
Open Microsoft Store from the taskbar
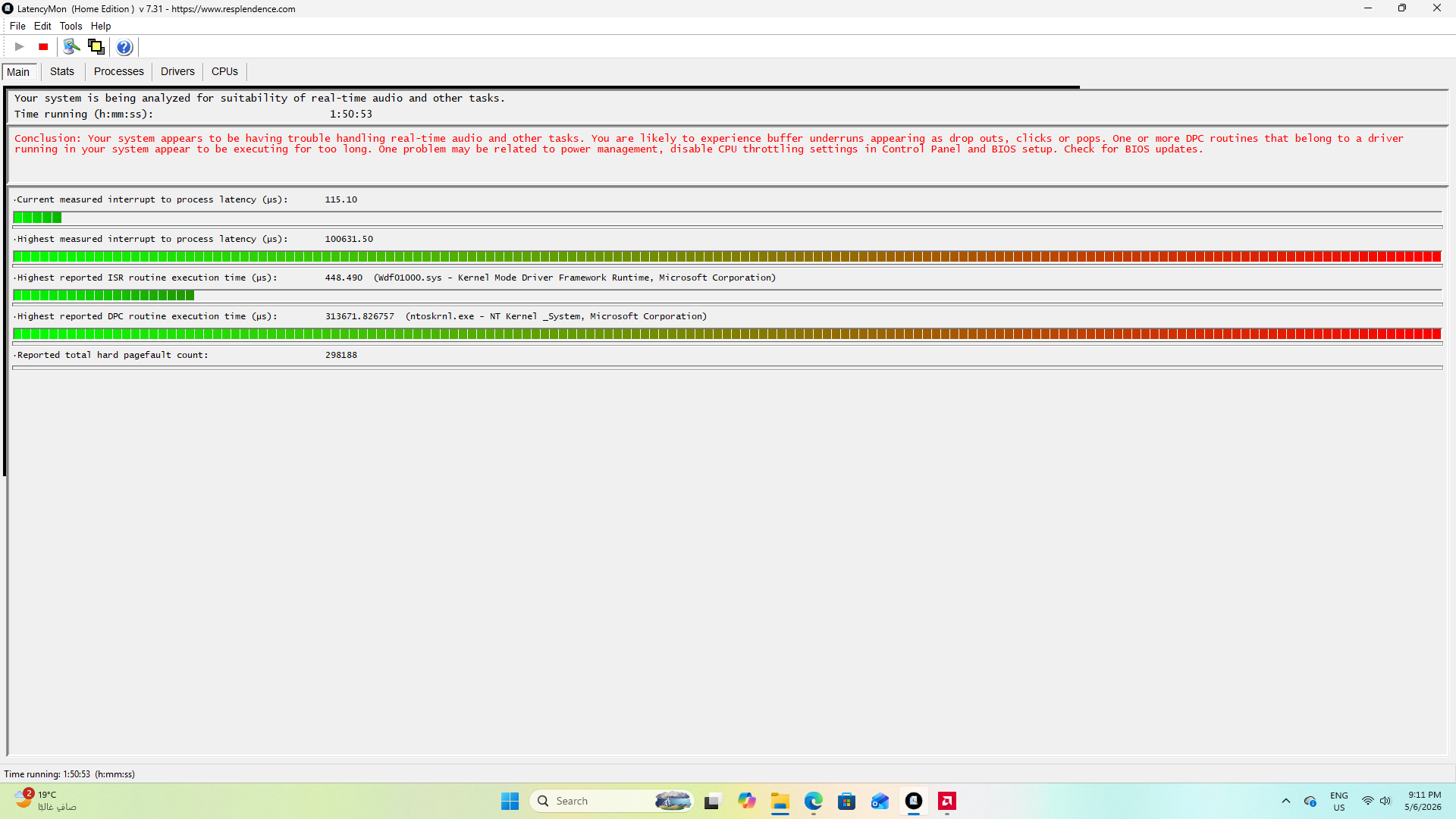[x=847, y=801]
